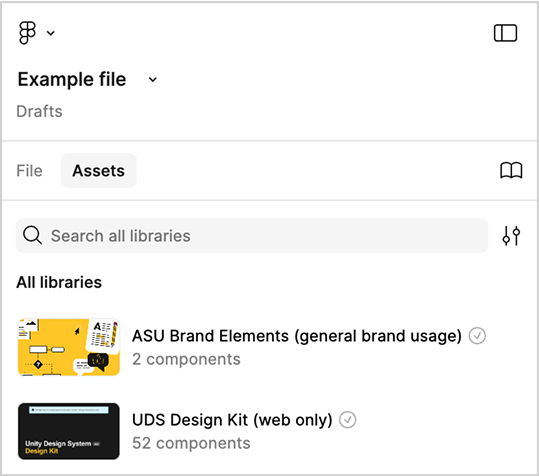Open asset filter settings sliders icon

[511, 236]
